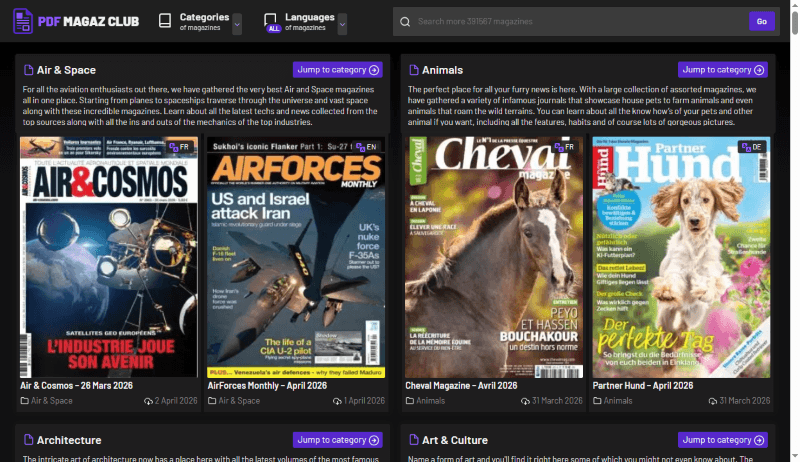
Task: Click download cloud icon under Cheval Magazine
Action: (x=526, y=401)
